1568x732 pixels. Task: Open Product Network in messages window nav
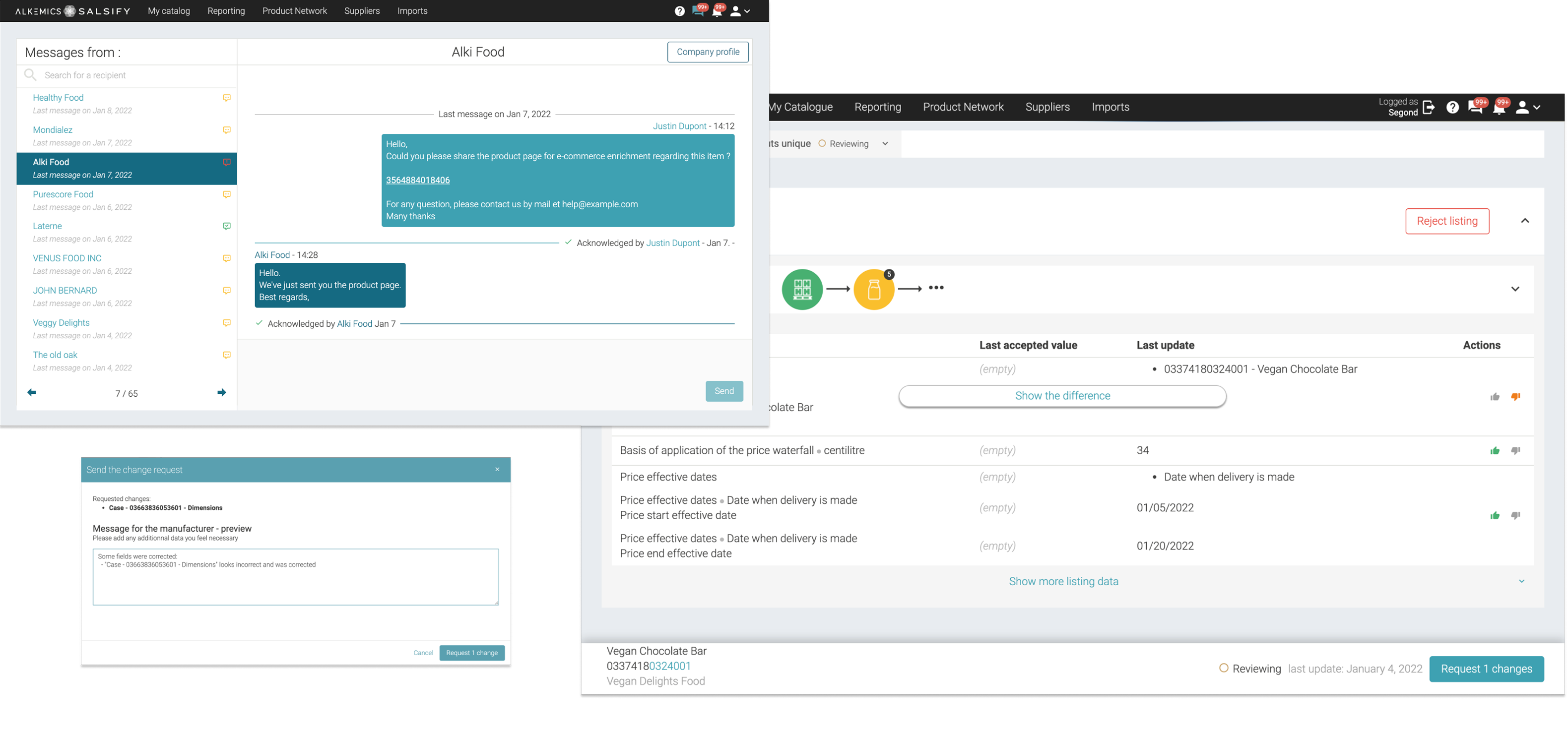295,11
